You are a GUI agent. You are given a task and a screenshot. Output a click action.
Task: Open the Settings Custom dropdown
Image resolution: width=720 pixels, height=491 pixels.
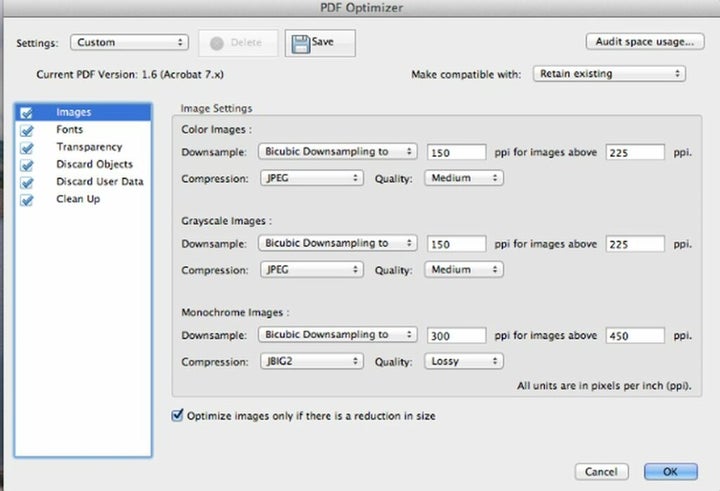[129, 42]
